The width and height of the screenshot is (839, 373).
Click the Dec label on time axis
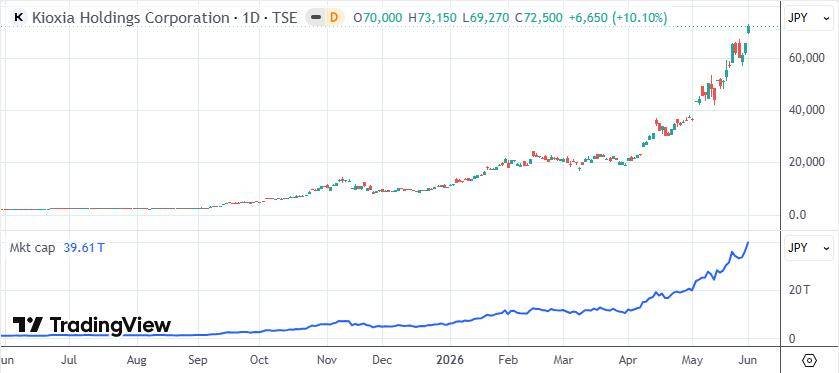tap(383, 360)
